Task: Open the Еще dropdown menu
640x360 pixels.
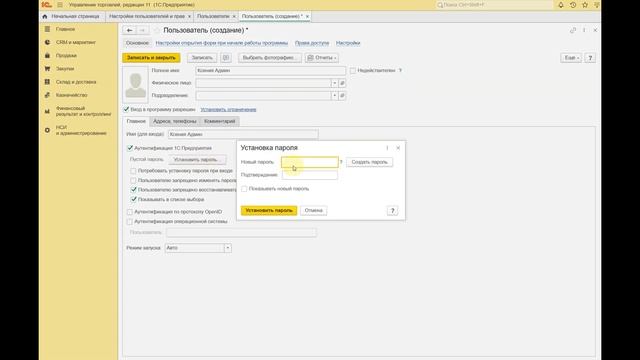Action: [571, 58]
